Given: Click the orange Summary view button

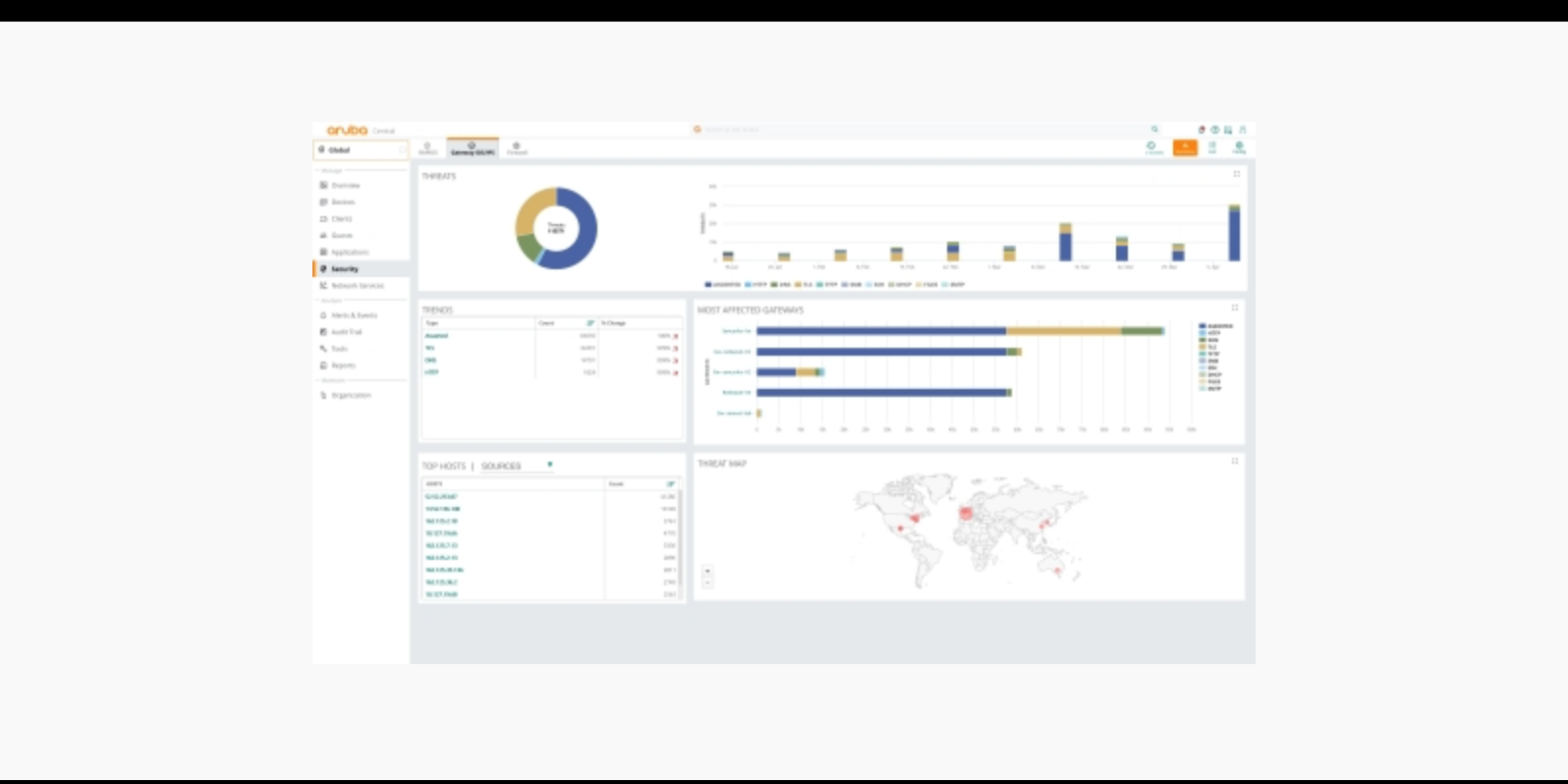Looking at the screenshot, I should [x=1185, y=147].
